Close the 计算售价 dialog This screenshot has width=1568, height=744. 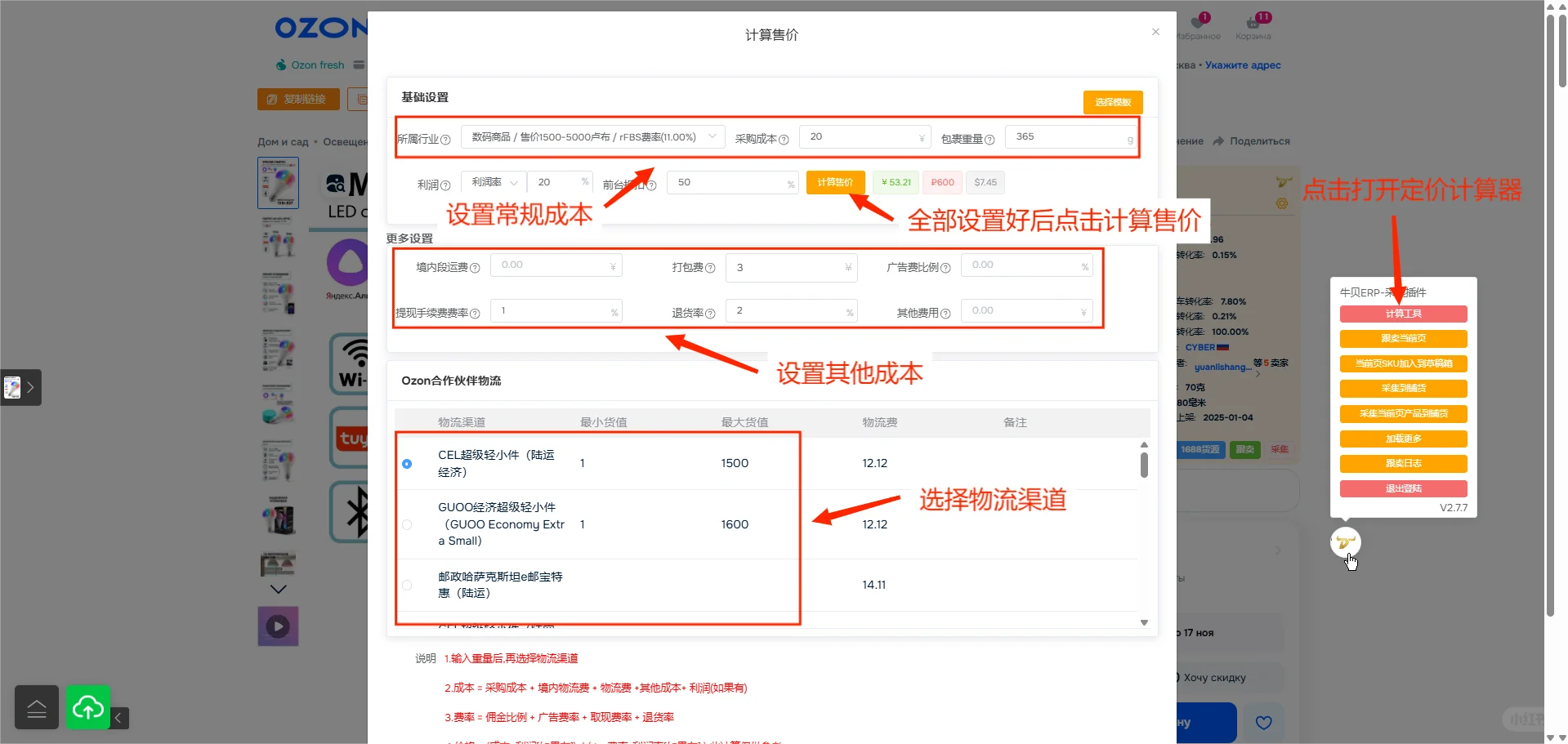pos(1155,32)
